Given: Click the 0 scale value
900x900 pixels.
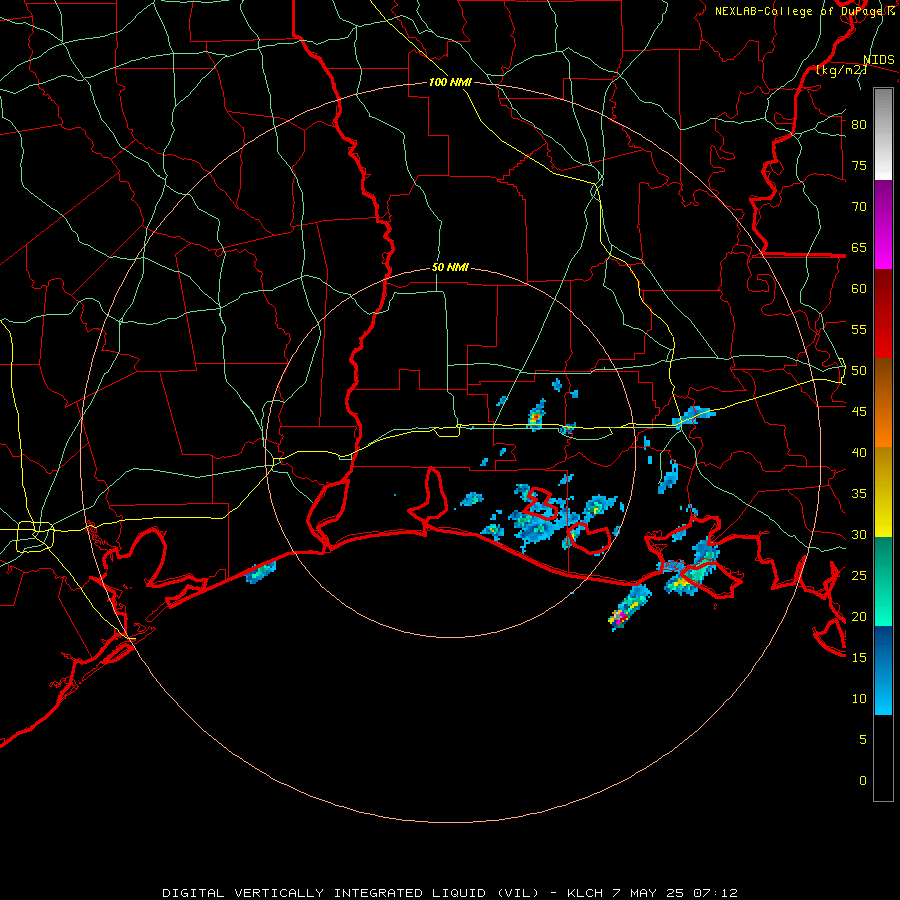Looking at the screenshot, I should pos(863,781).
